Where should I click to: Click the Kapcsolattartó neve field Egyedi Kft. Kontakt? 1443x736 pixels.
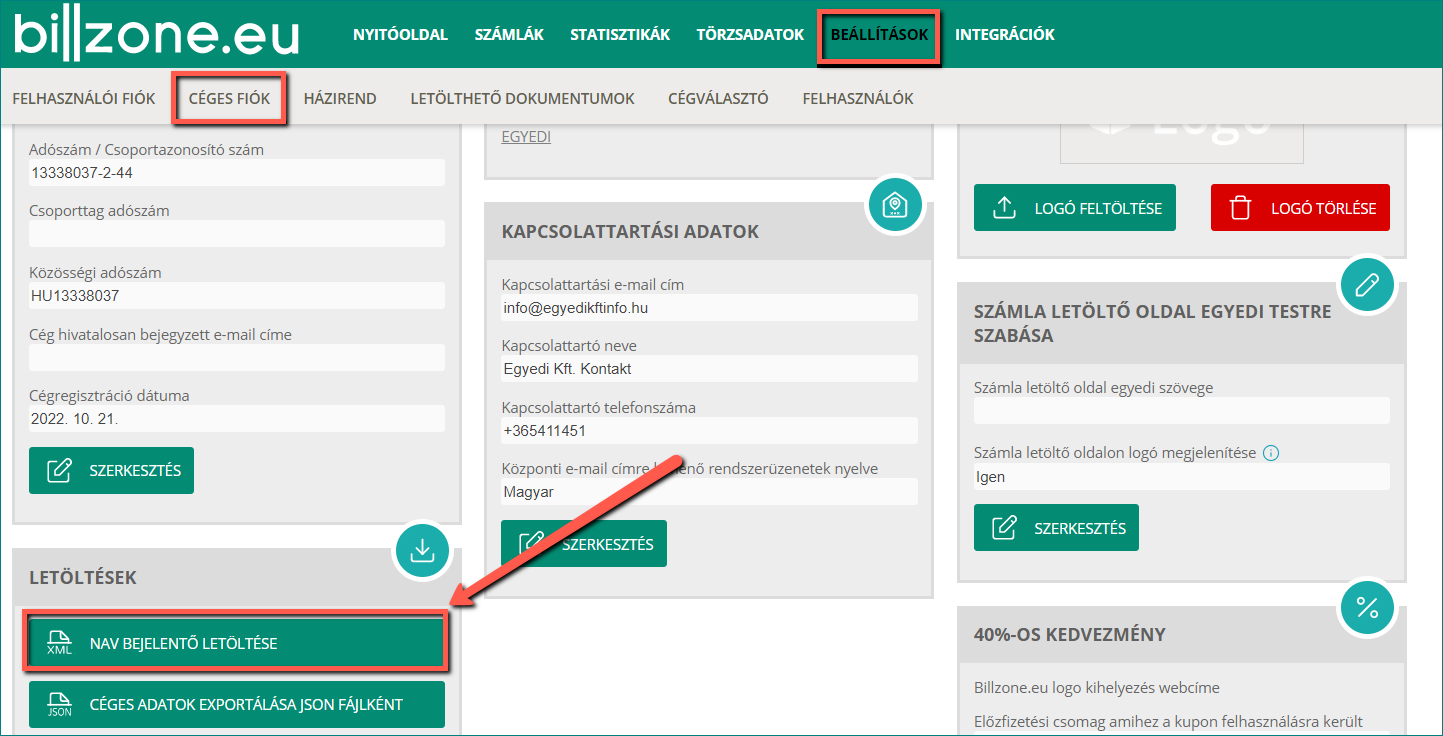709,369
